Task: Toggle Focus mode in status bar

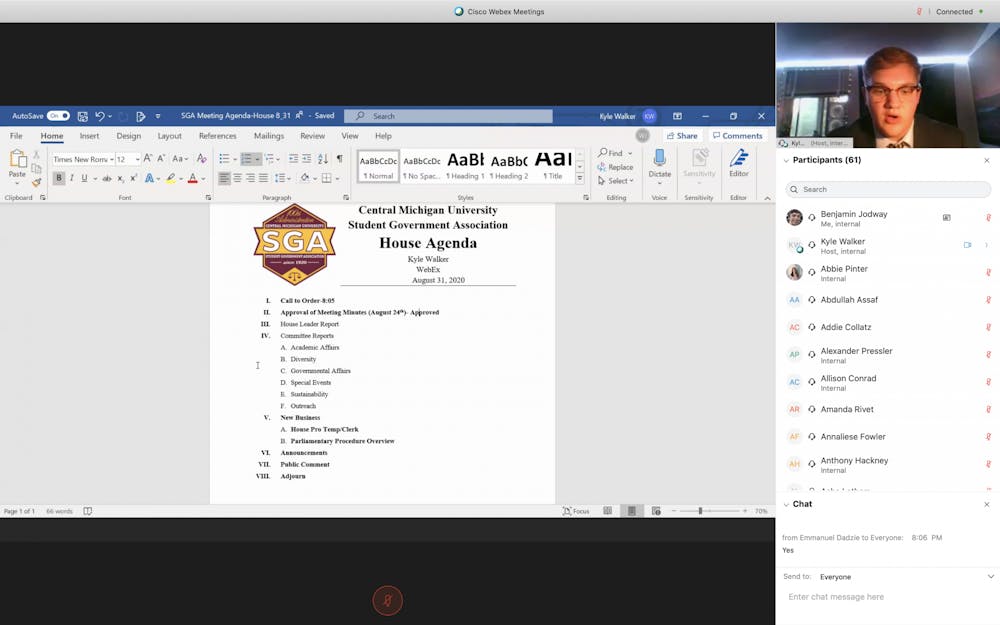Action: pyautogui.click(x=575, y=511)
